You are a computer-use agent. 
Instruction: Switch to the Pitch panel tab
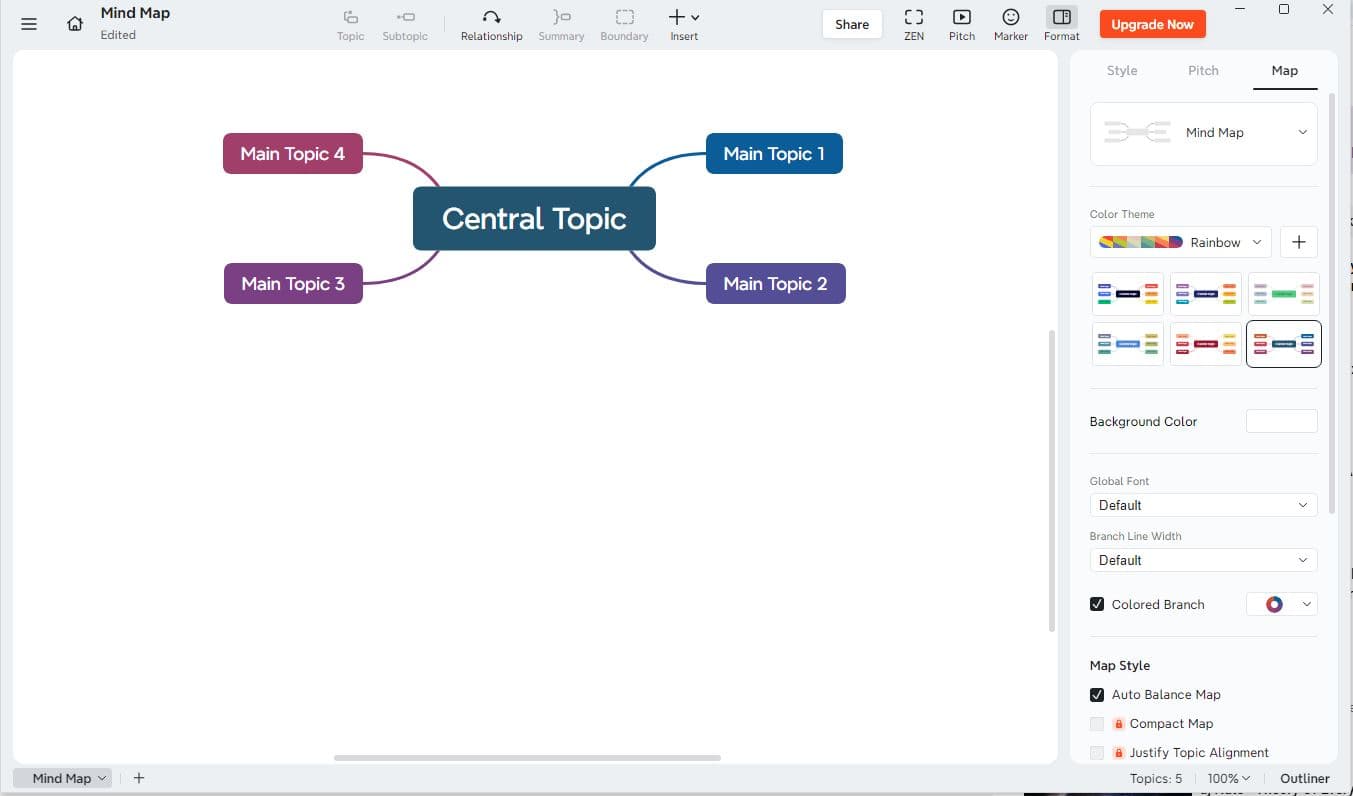[1203, 71]
